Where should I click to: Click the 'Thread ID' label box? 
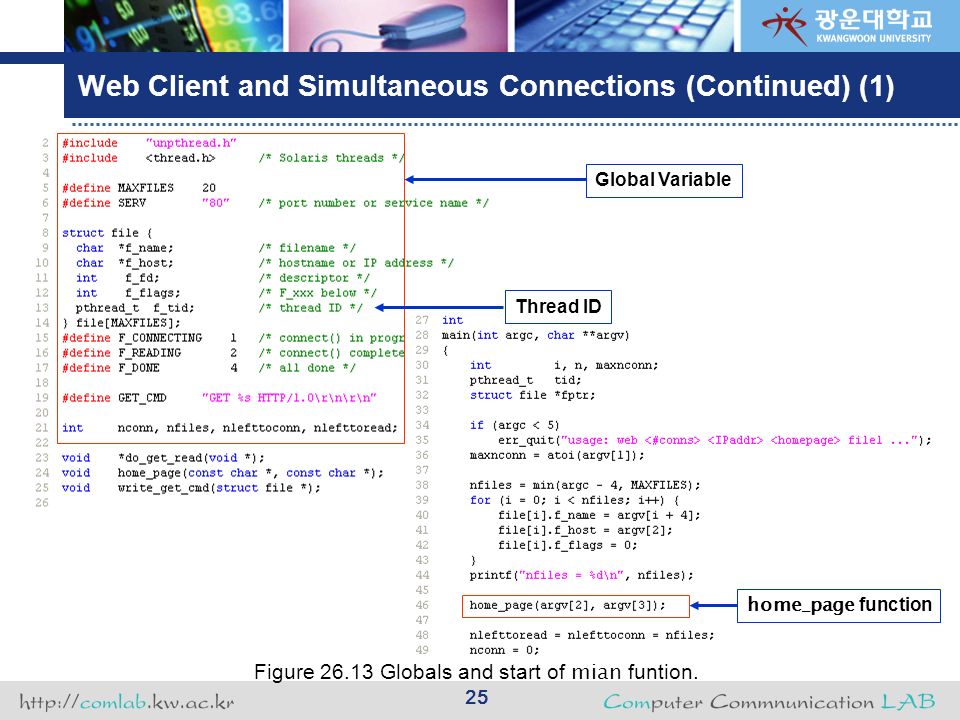[558, 306]
